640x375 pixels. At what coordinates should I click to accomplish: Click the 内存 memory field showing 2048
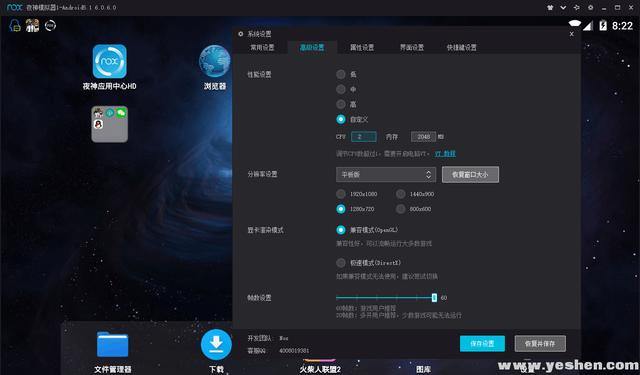pos(423,137)
